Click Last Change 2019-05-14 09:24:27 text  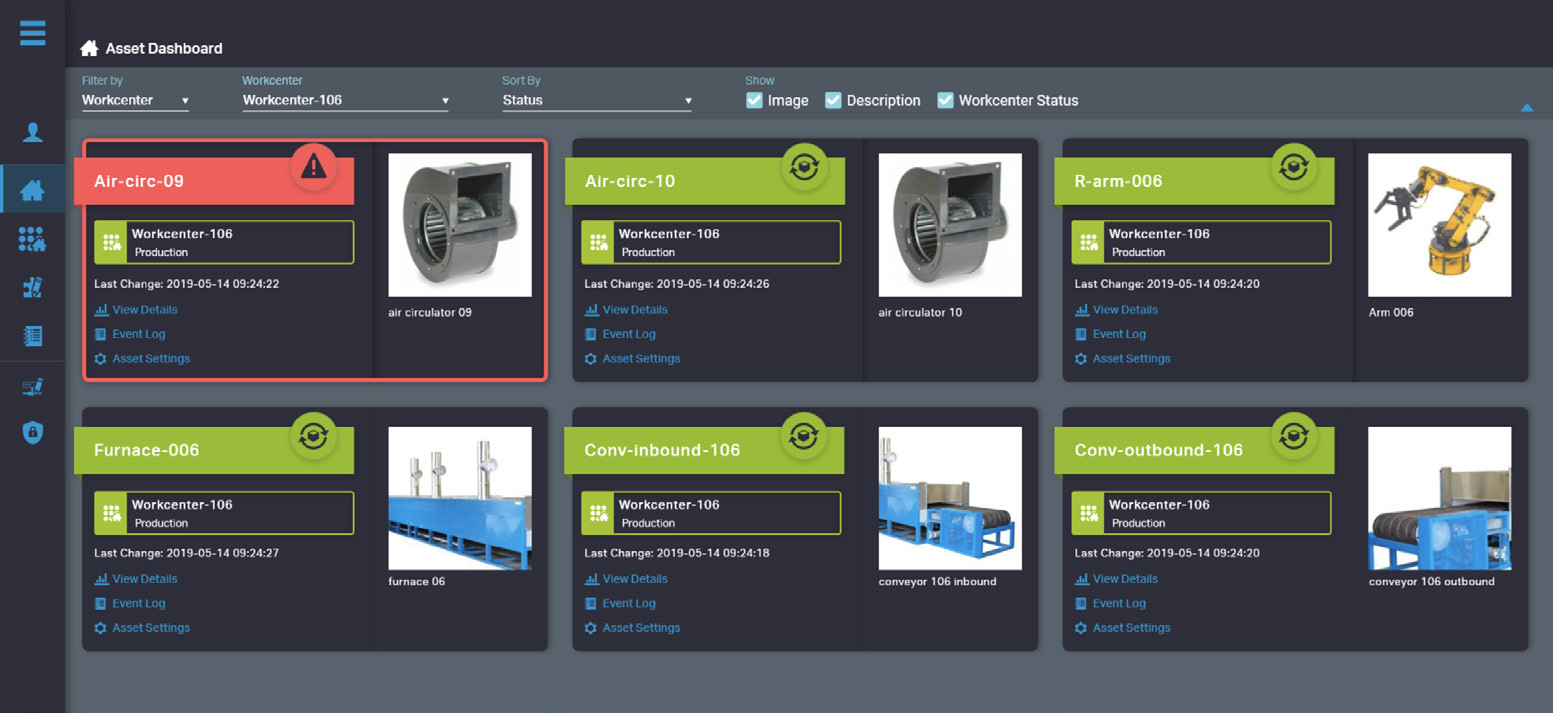click(x=187, y=553)
